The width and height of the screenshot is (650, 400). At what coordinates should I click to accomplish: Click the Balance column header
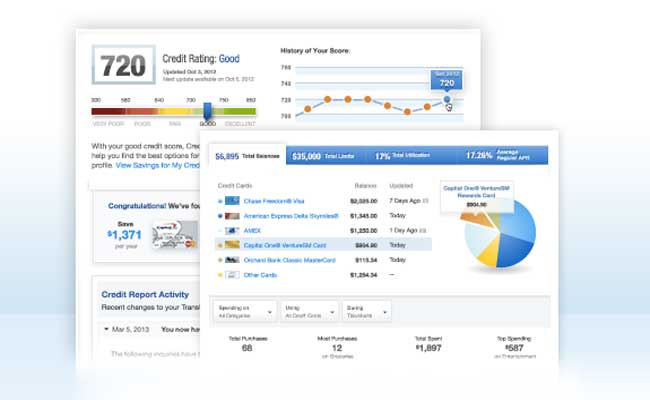pos(366,186)
